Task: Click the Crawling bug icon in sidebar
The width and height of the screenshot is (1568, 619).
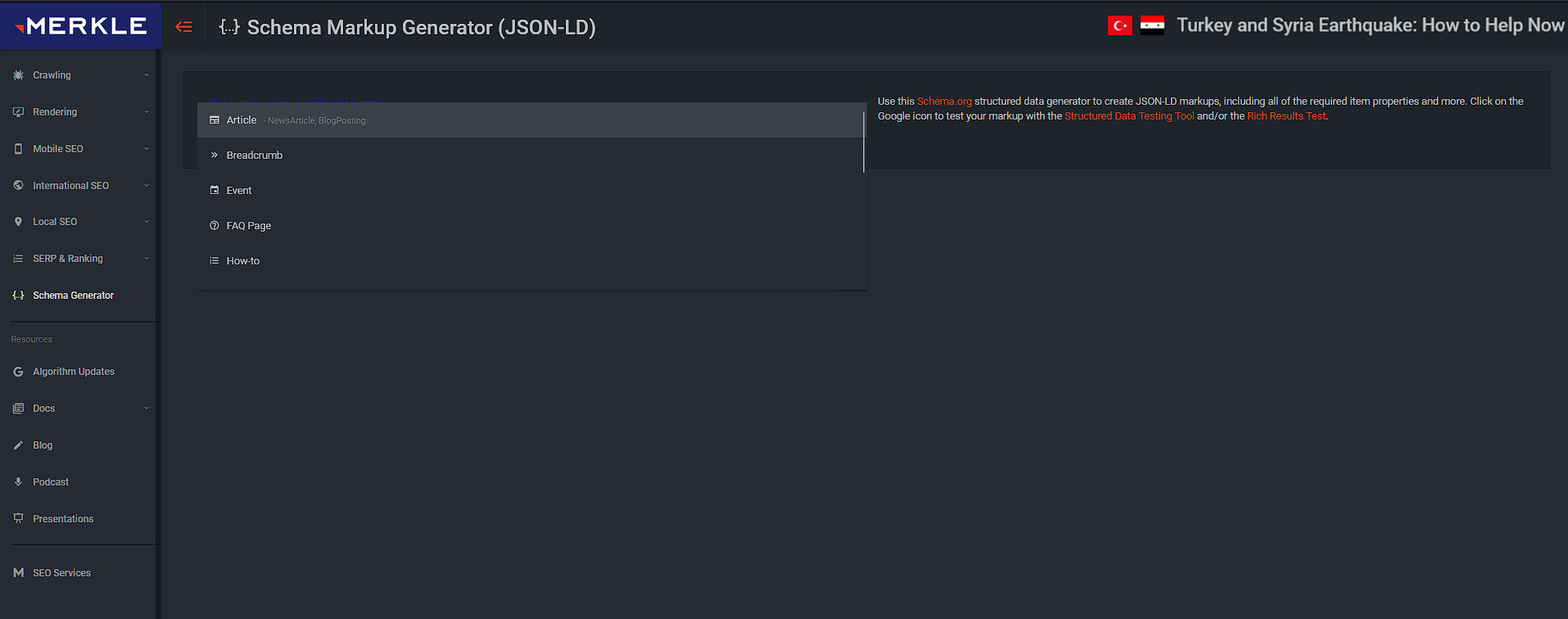Action: [18, 75]
